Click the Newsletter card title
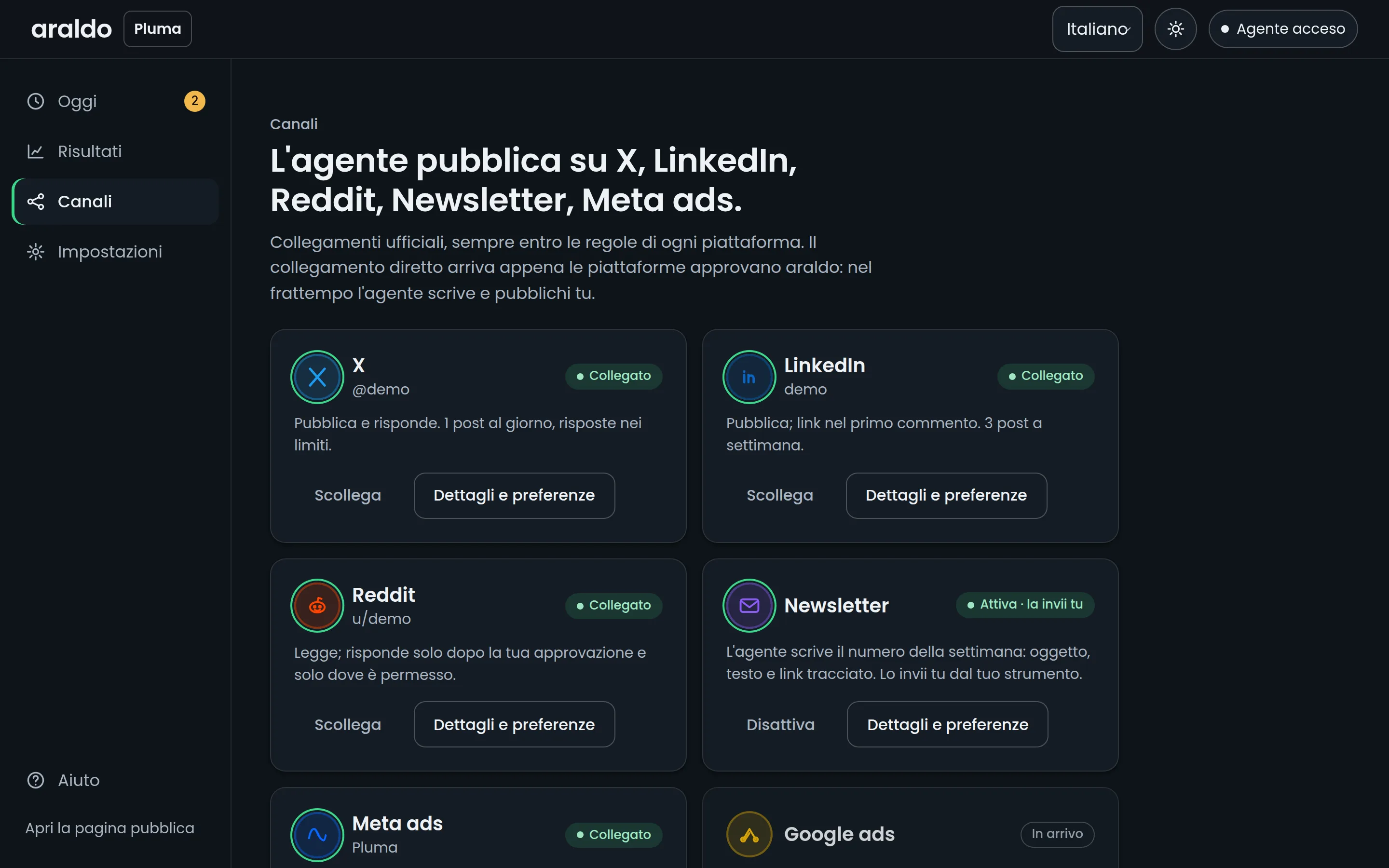Viewport: 1389px width, 868px height. click(x=836, y=606)
